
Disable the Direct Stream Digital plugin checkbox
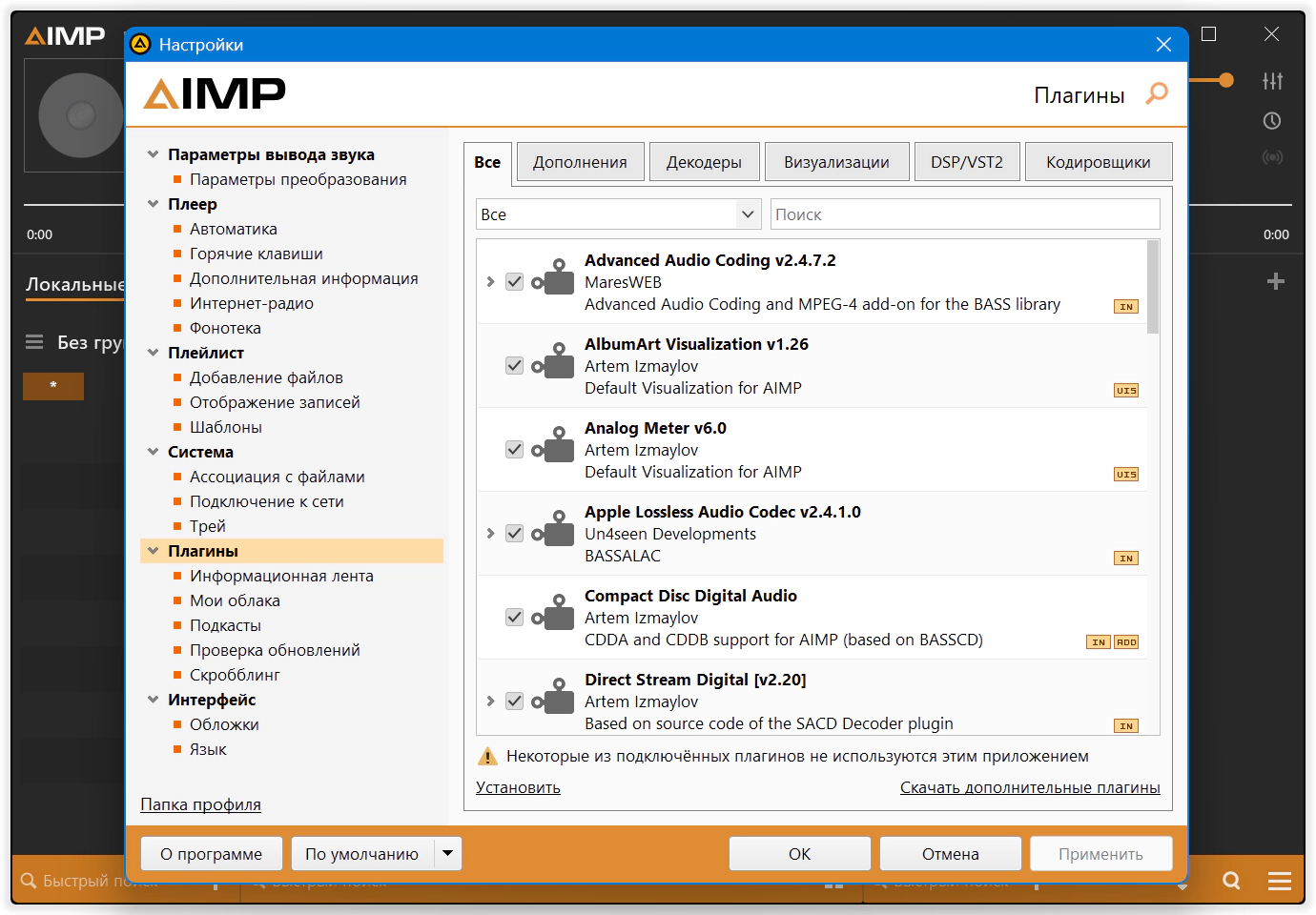pos(515,701)
